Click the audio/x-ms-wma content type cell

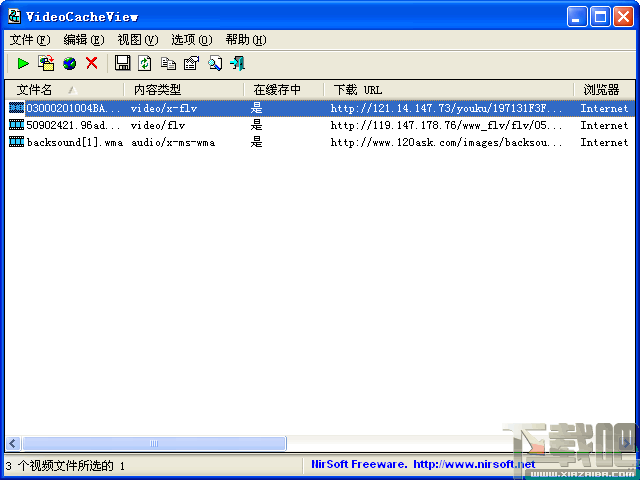point(173,142)
